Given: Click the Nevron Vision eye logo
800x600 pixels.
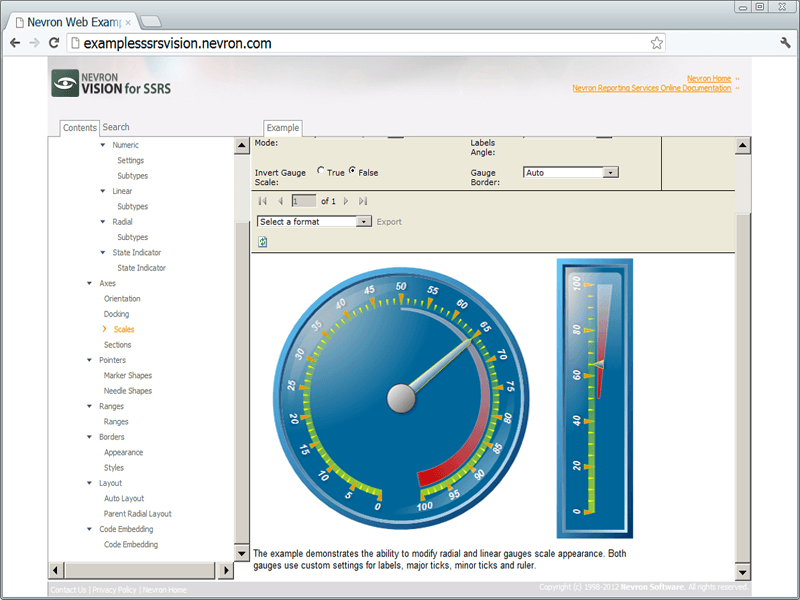Looking at the screenshot, I should [65, 83].
